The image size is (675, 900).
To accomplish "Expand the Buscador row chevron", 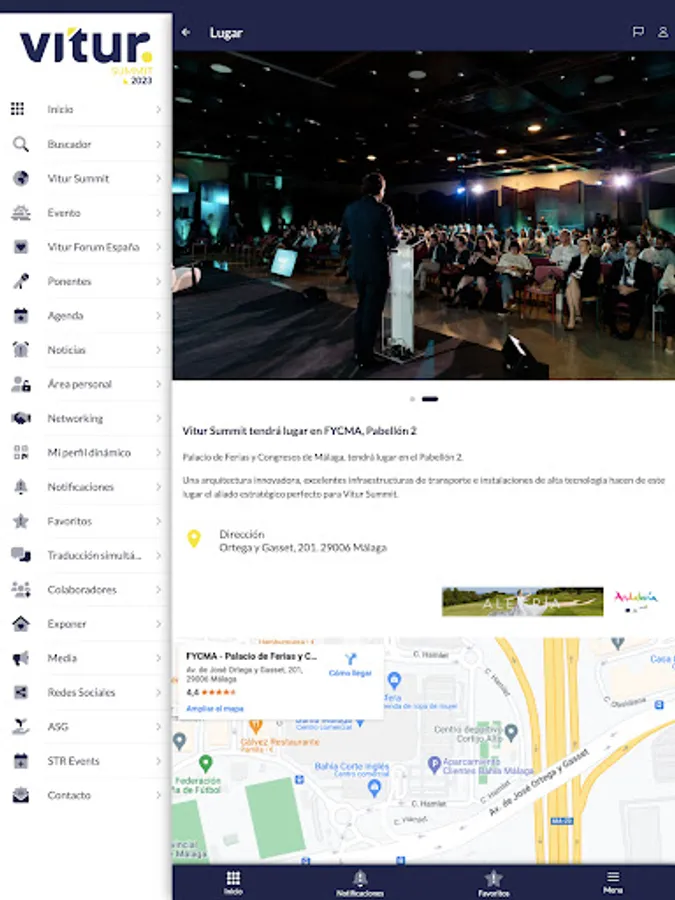I will coord(158,144).
